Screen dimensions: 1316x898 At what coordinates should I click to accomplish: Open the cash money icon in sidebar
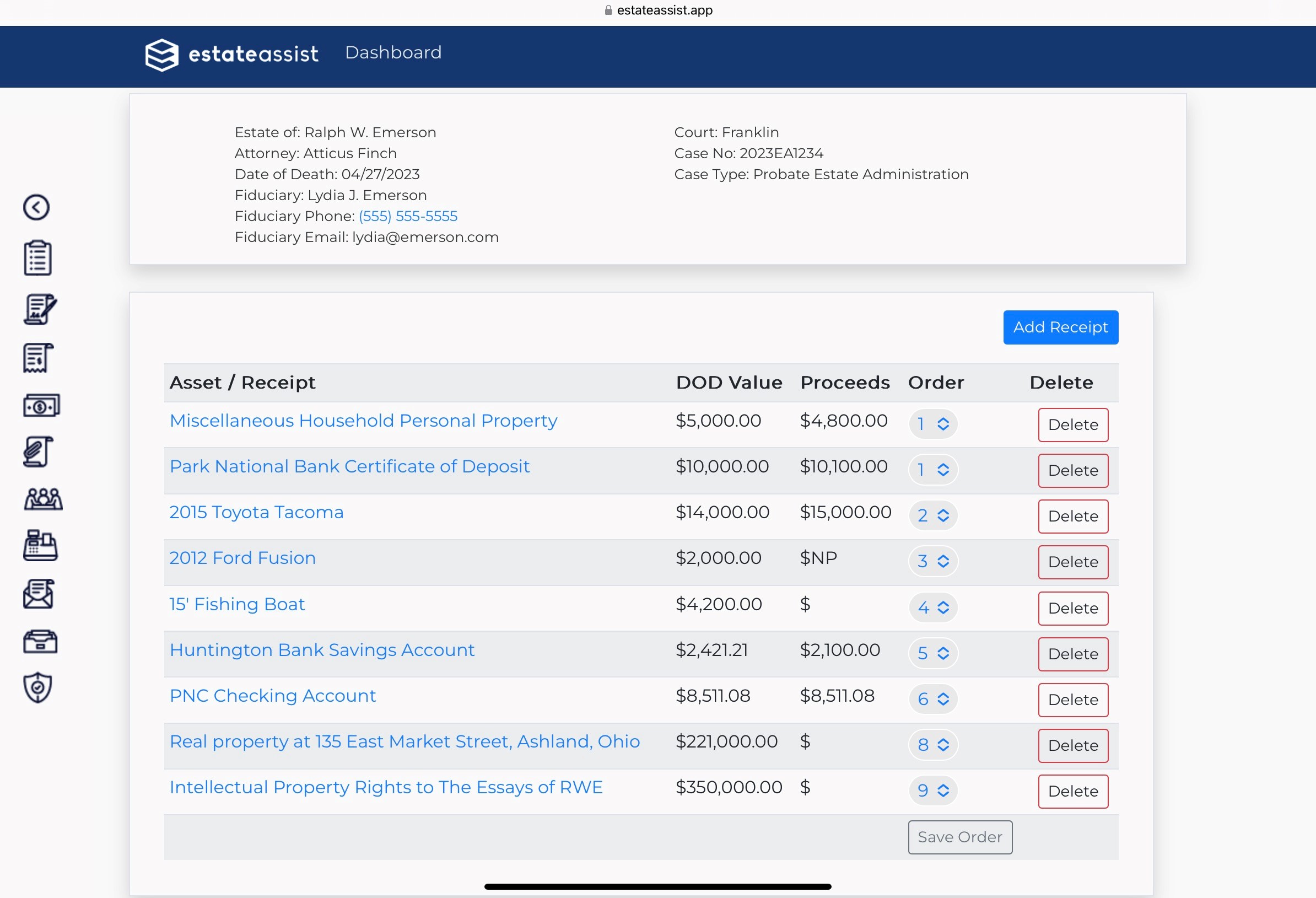tap(41, 406)
